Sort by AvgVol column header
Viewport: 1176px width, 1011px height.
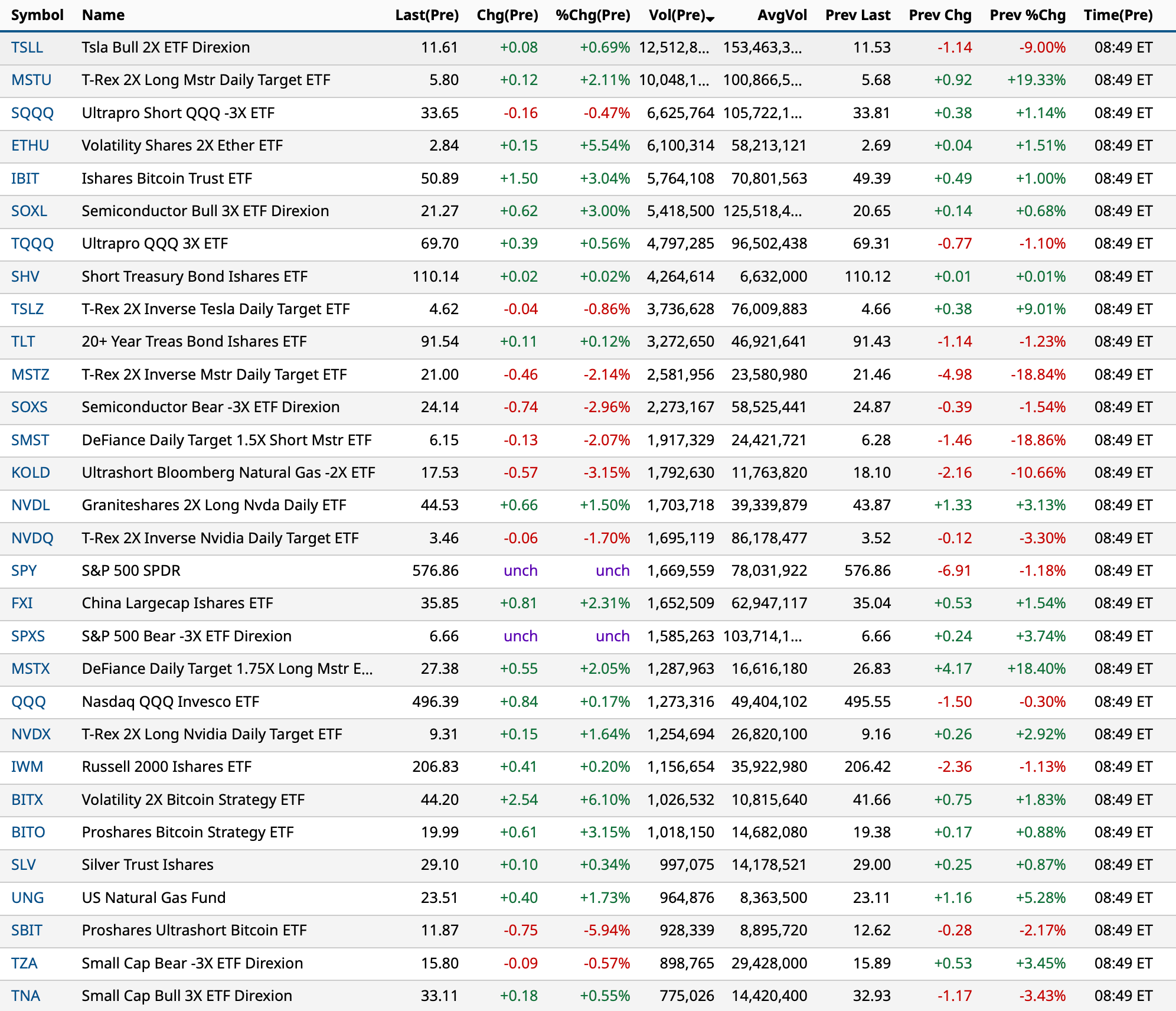tap(782, 15)
